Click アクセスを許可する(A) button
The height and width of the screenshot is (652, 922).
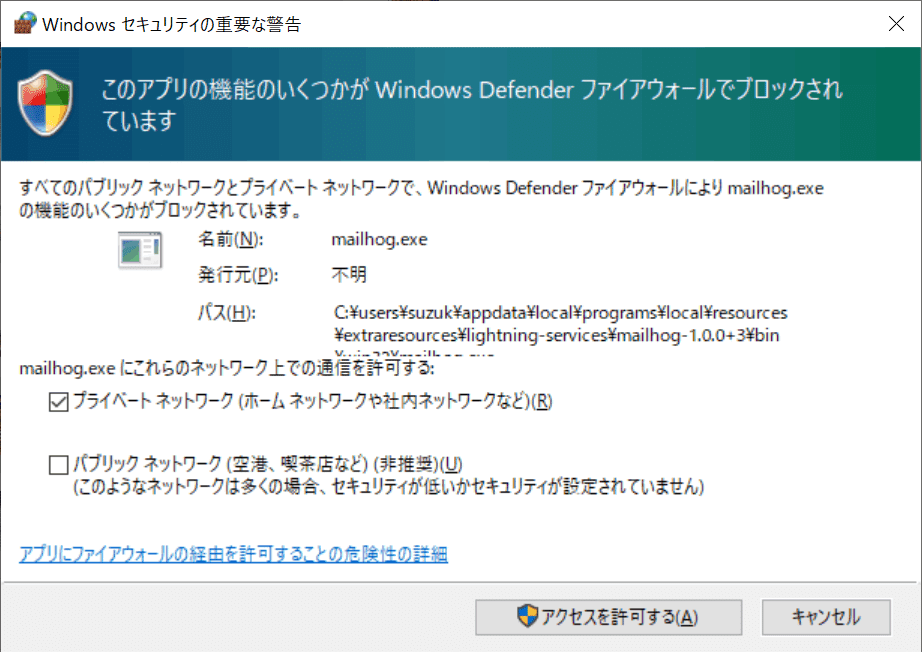tap(609, 617)
